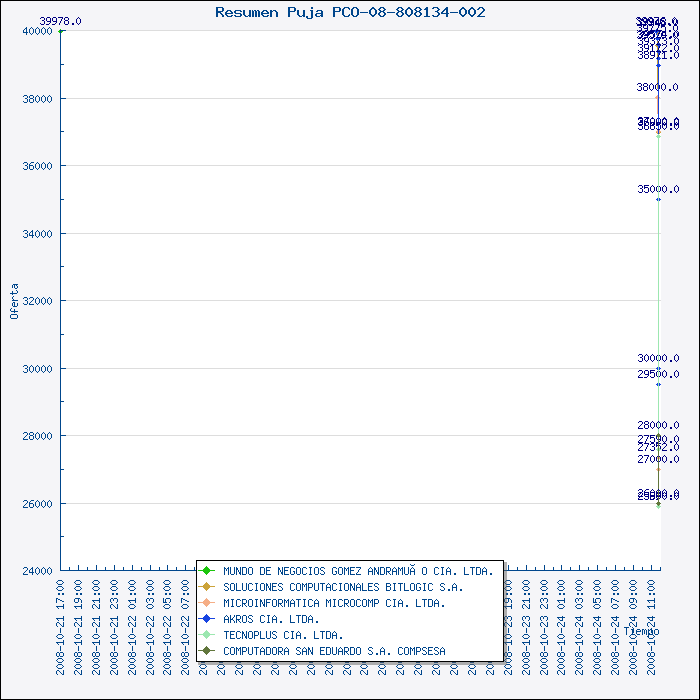The height and width of the screenshot is (700, 700).
Task: Click SOLUCIONES COMPUTACIONALES BITLOGIC S.A. legend text
Action: [343, 587]
